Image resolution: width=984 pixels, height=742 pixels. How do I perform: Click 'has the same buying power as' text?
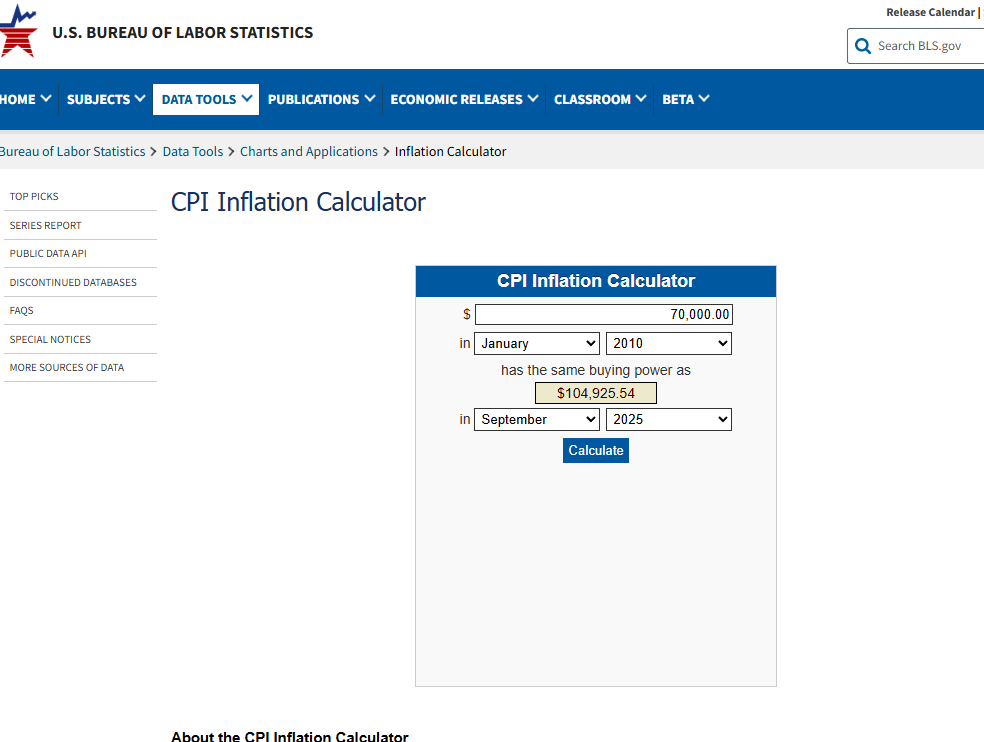tap(596, 370)
